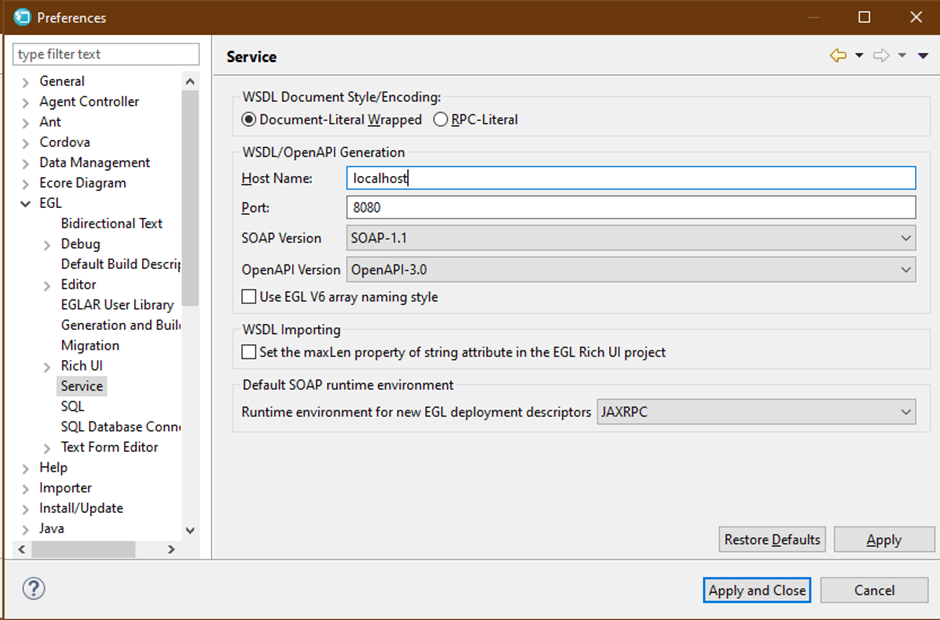The width and height of the screenshot is (940, 620).
Task: Expand the Cordova tree node
Action: tap(25, 143)
